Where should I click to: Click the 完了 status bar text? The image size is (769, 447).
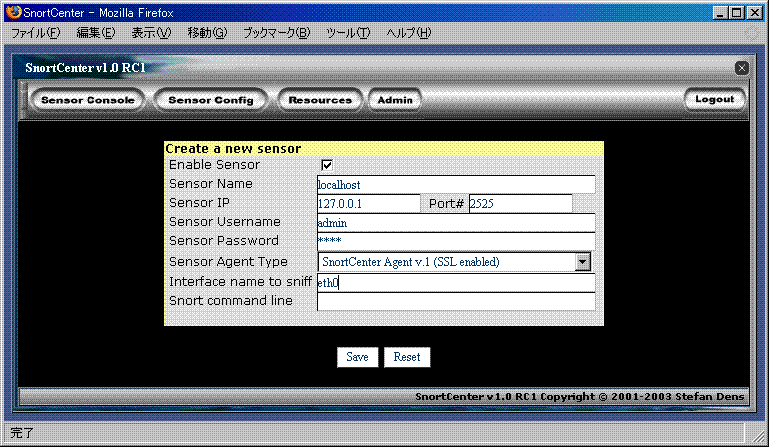tap(22, 433)
